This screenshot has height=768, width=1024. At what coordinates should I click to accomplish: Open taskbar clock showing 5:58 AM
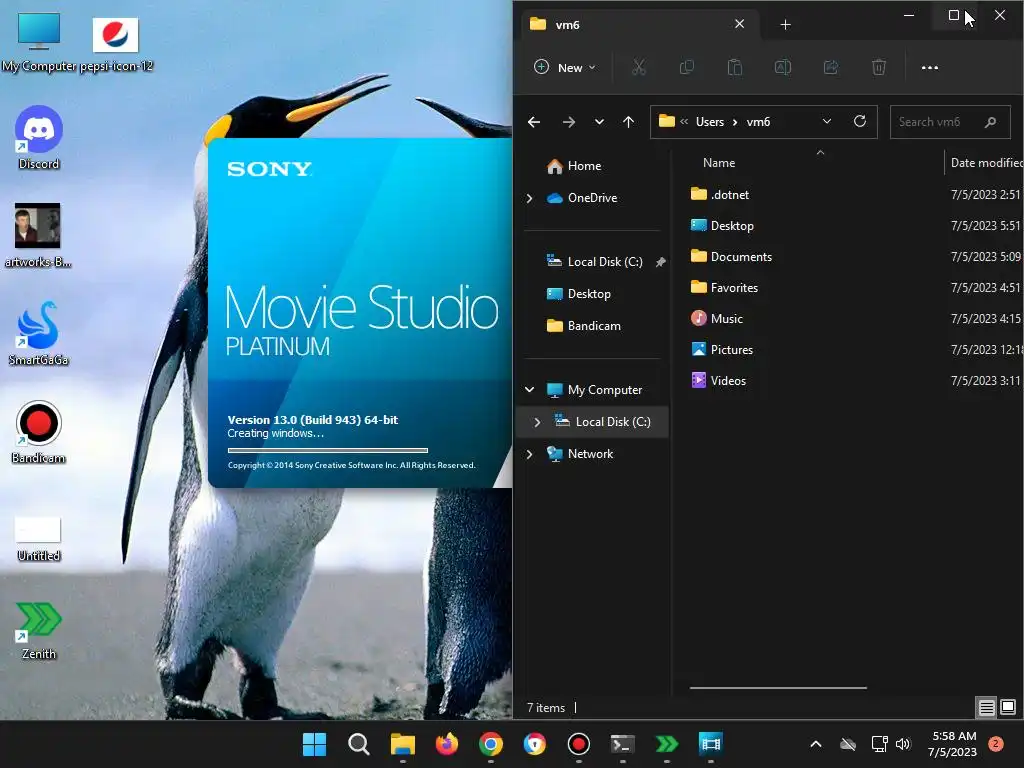(x=953, y=744)
